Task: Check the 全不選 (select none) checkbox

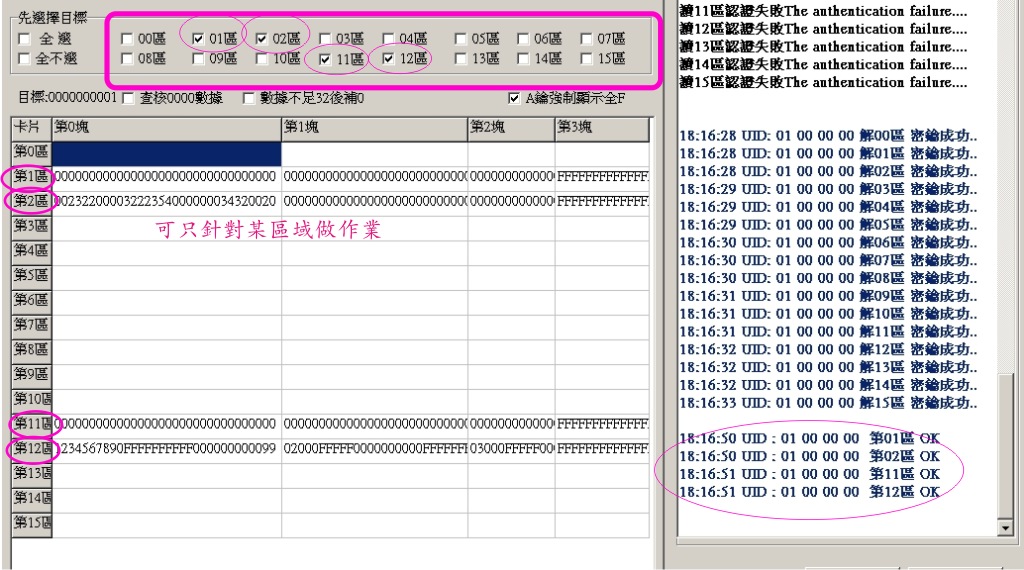Action: 24,59
